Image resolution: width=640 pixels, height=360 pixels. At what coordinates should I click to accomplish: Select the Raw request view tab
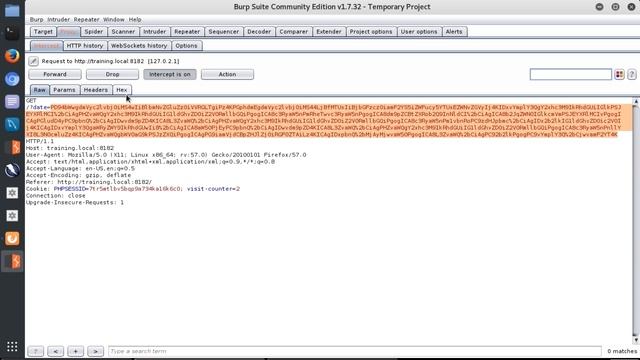[40, 90]
